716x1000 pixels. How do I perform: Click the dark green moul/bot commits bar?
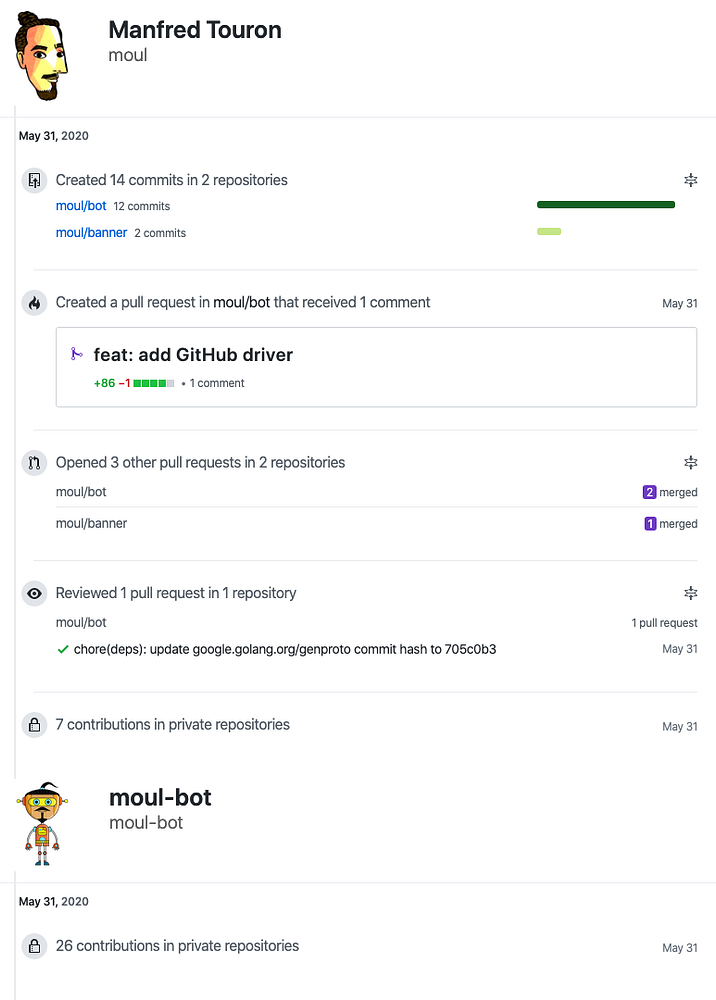(605, 205)
